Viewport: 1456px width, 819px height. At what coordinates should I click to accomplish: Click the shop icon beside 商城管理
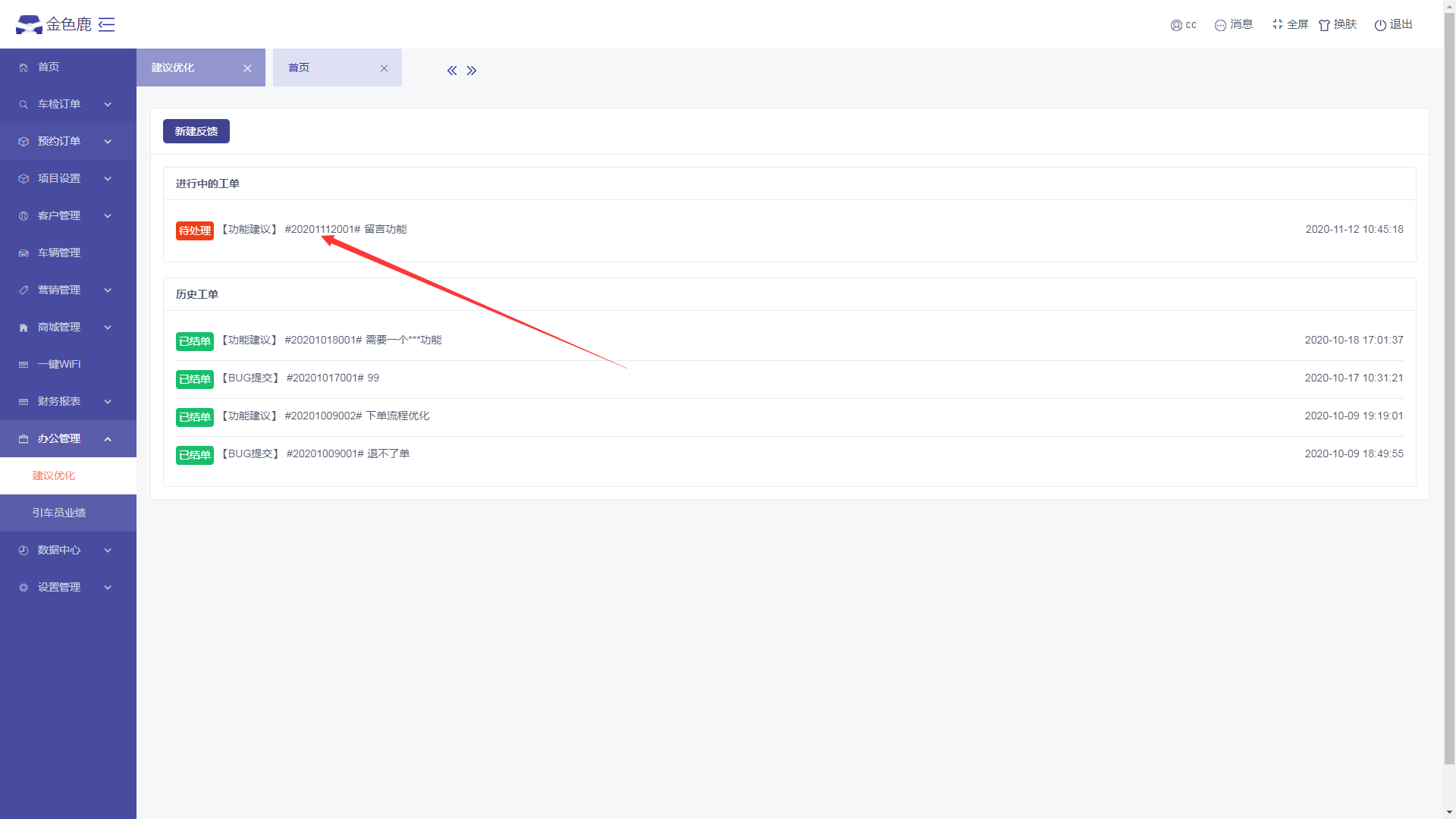24,328
